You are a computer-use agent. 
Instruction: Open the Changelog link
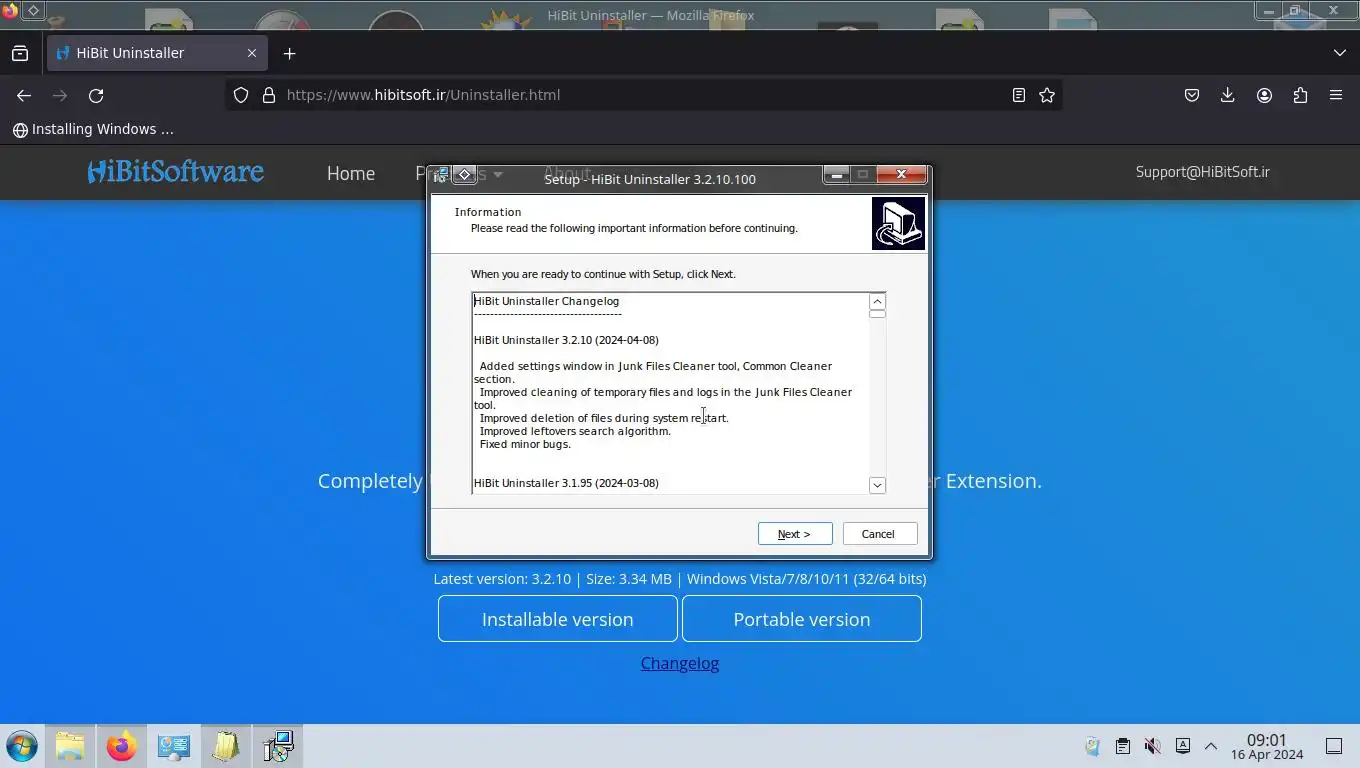tap(680, 663)
